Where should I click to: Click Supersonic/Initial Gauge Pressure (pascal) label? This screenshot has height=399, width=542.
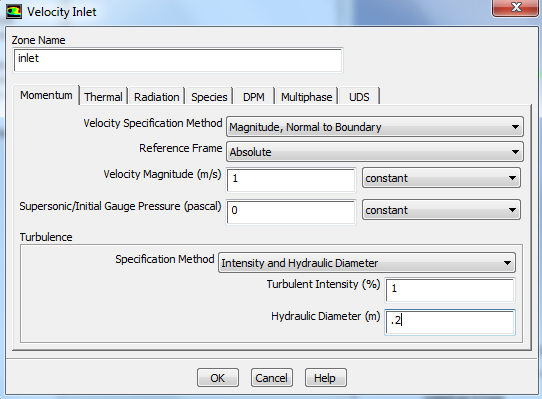[120, 206]
